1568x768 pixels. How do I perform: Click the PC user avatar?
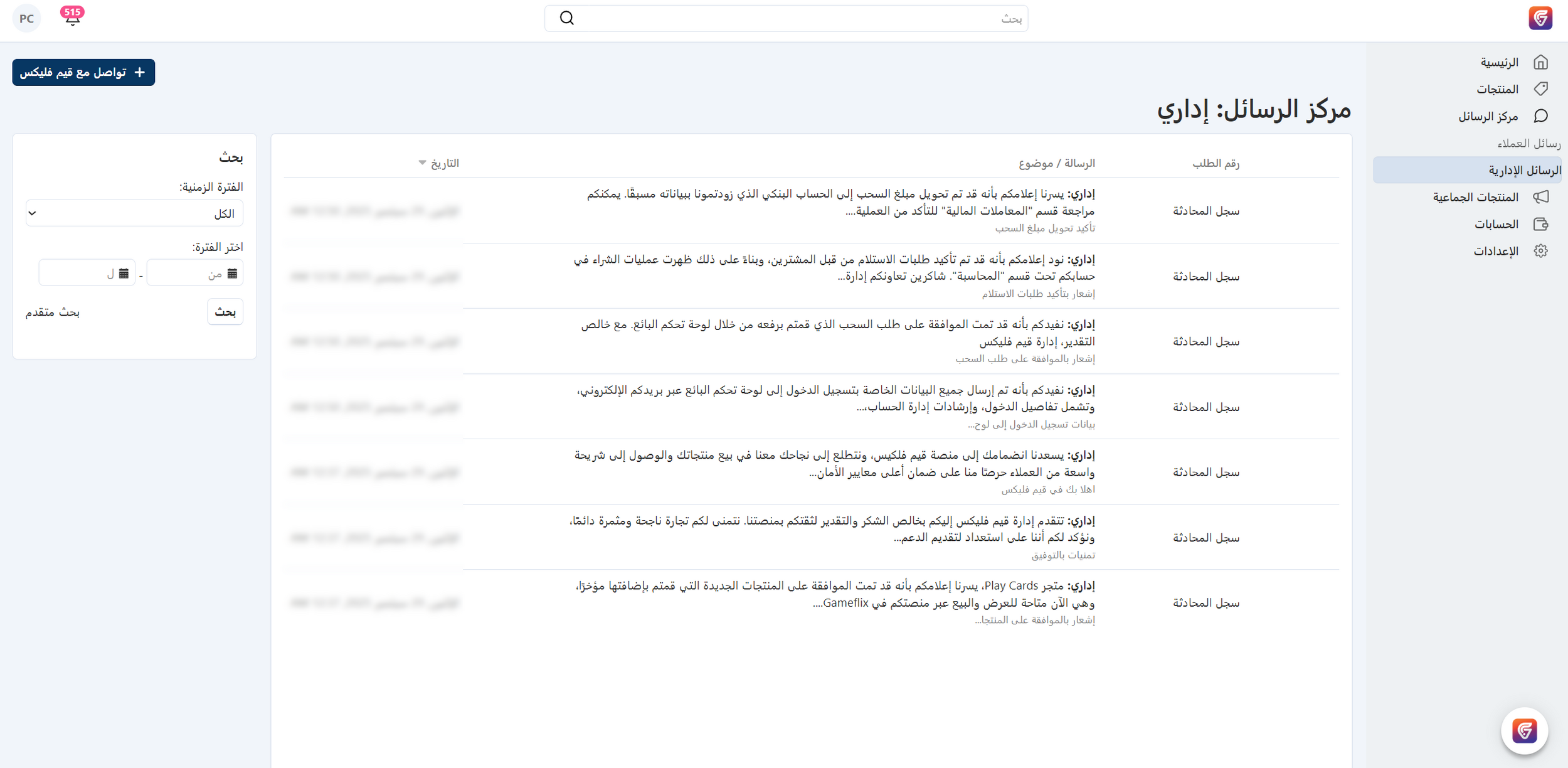click(x=26, y=18)
